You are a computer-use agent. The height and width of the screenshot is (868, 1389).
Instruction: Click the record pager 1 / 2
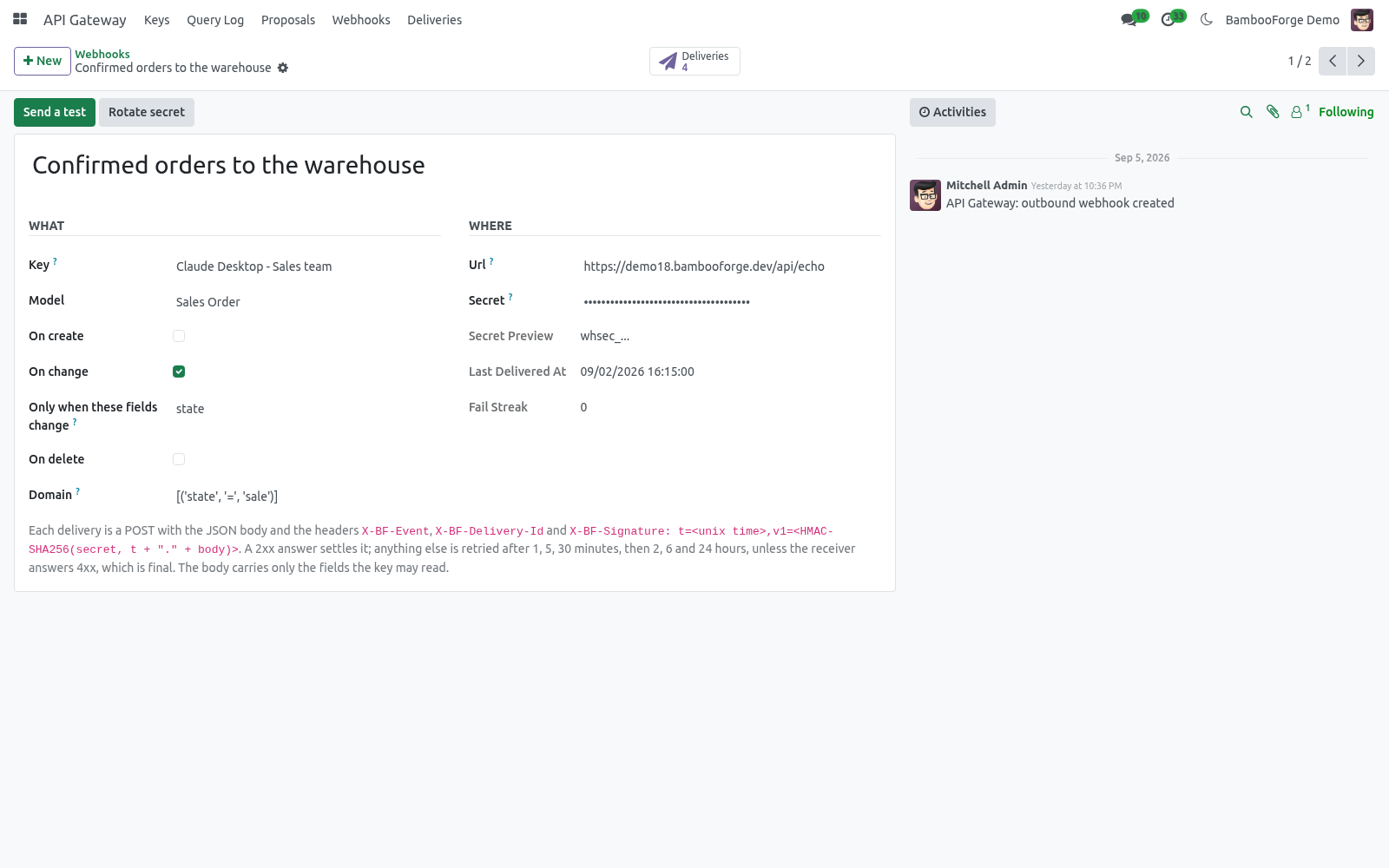tap(1300, 61)
